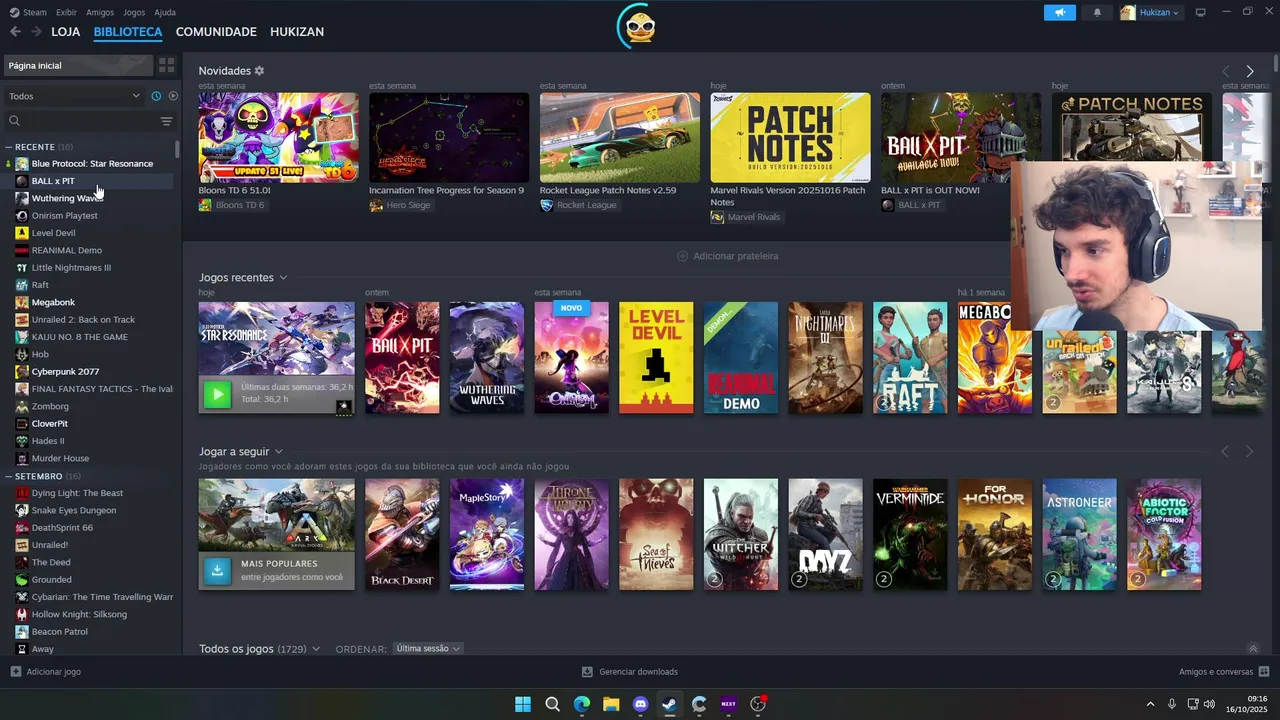Play Blue Protocol Star Resonance green button
Screen dimensions: 1280x720
coord(217,393)
